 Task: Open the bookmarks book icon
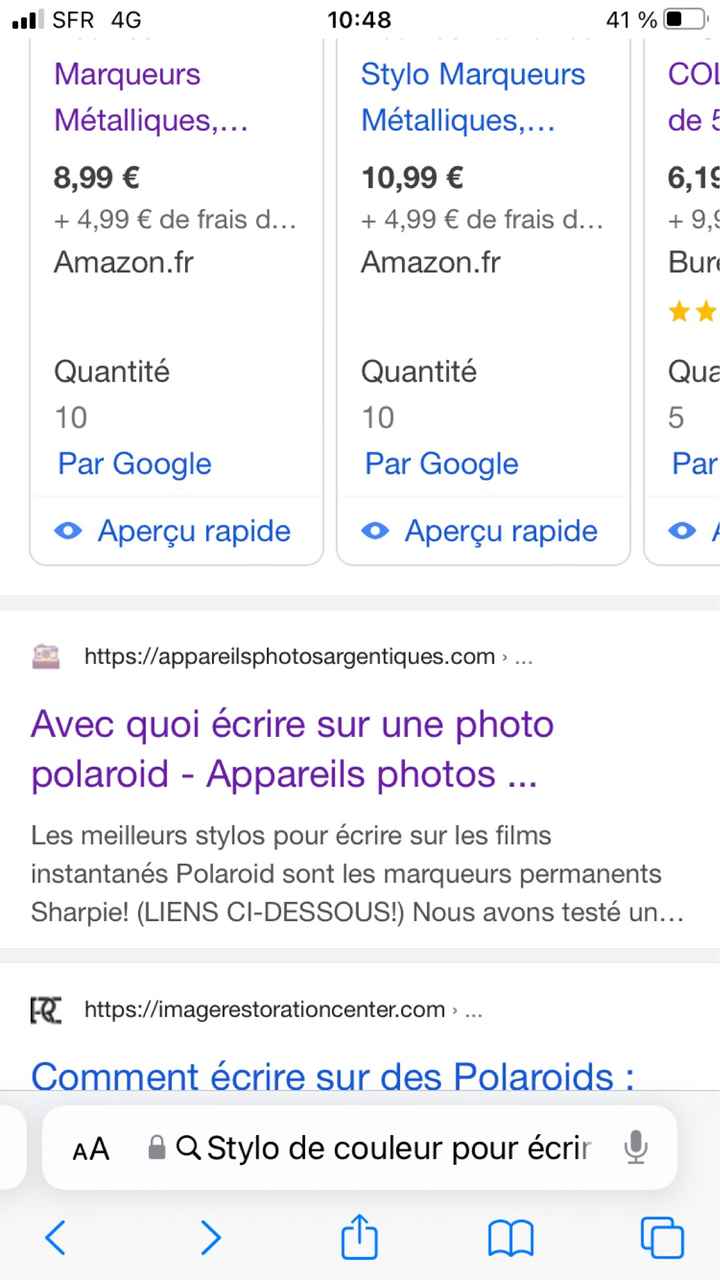pyautogui.click(x=510, y=1238)
